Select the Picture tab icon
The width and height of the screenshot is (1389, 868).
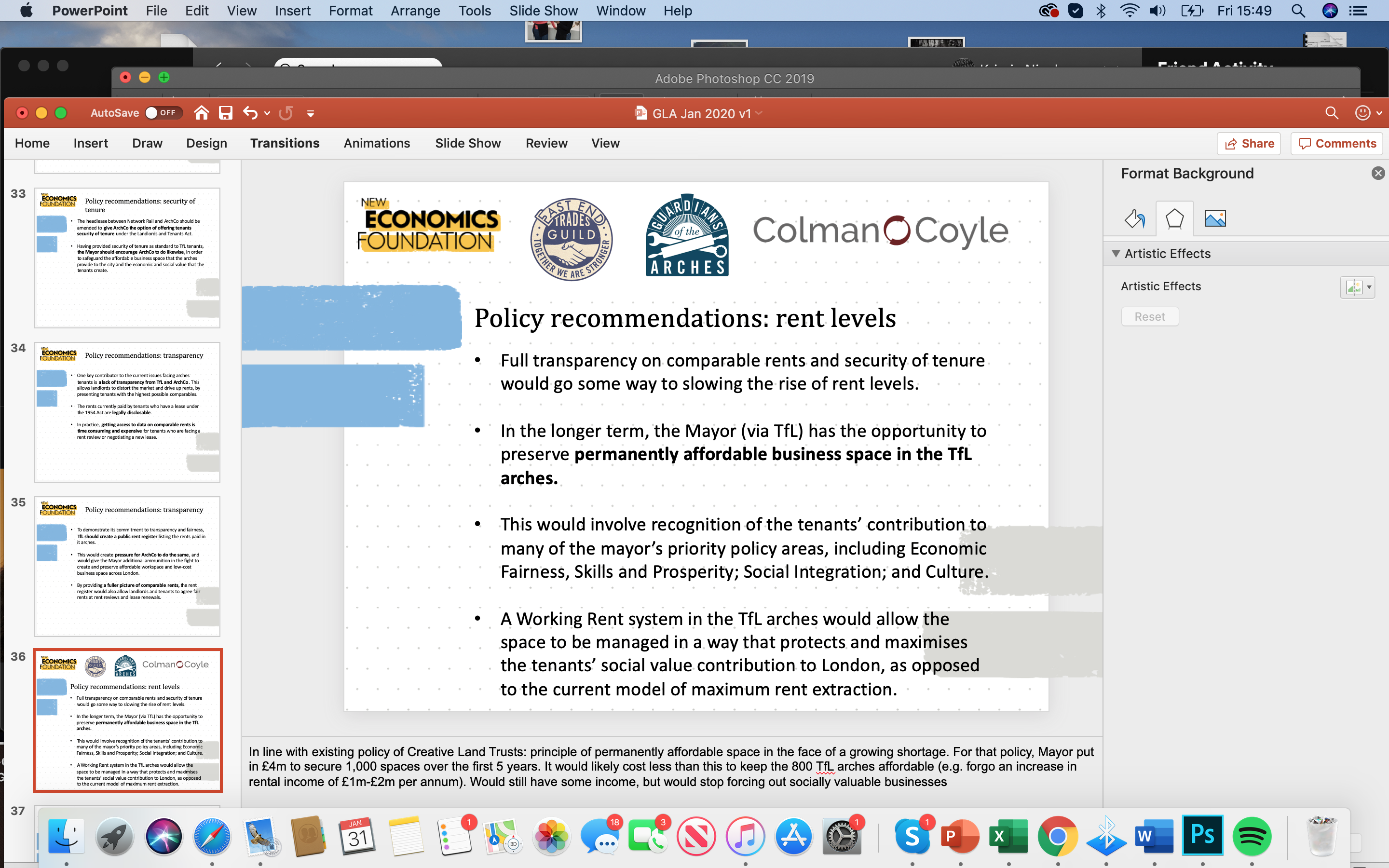(1214, 219)
